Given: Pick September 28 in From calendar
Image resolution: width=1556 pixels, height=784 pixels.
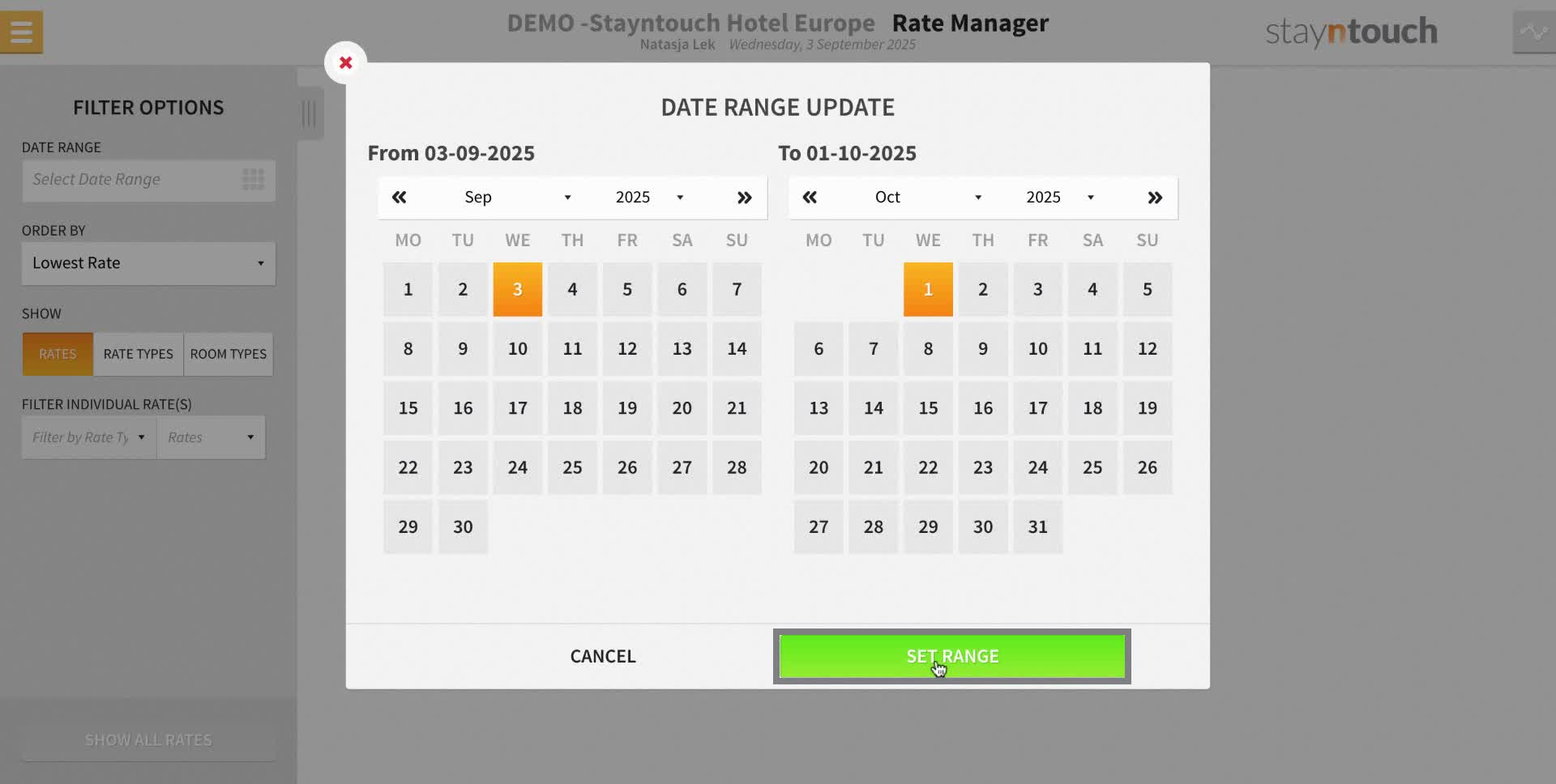Looking at the screenshot, I should [x=737, y=467].
